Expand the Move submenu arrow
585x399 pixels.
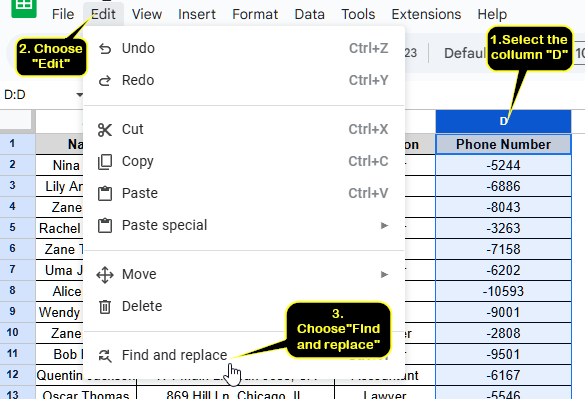384,275
